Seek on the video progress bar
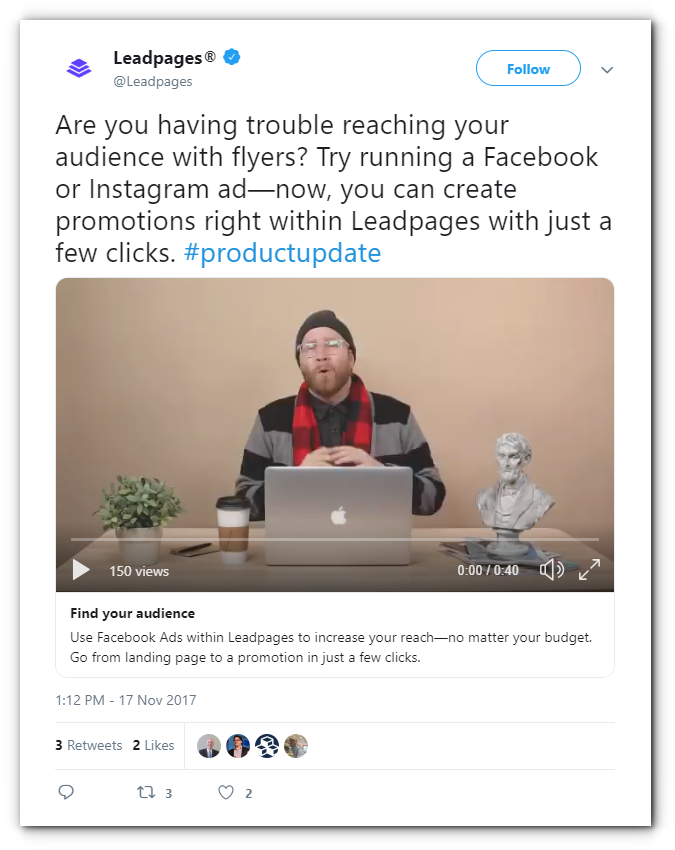 [x=335, y=539]
